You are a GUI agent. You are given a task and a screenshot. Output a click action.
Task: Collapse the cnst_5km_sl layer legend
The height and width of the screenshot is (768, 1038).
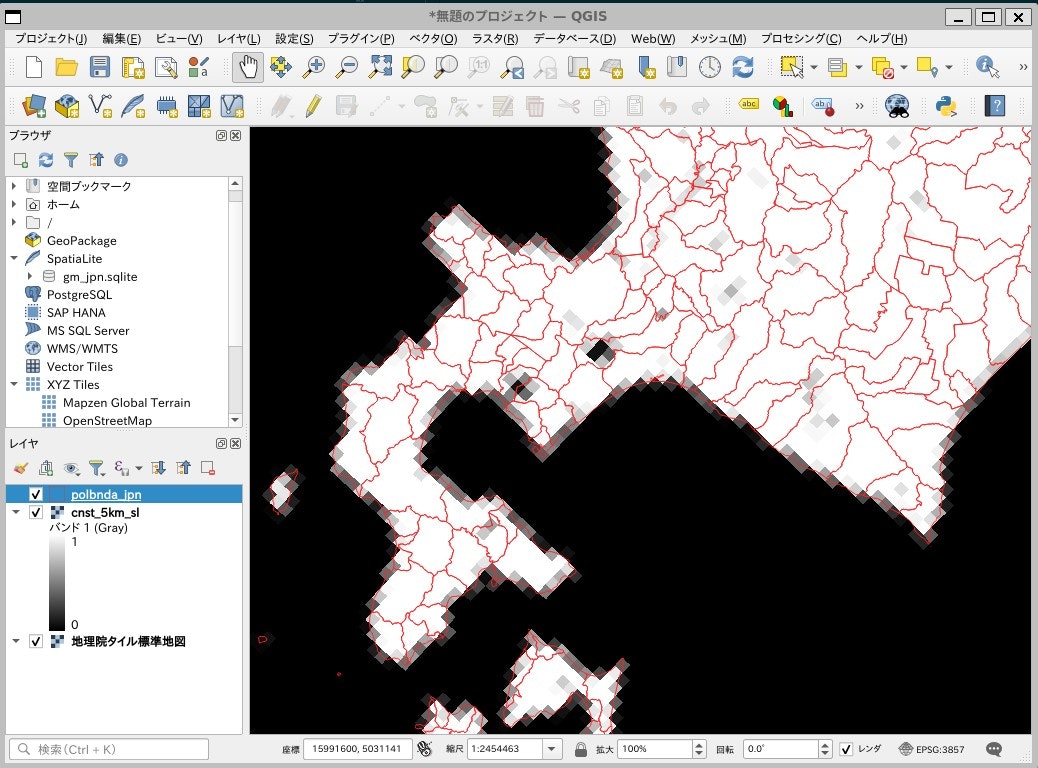(x=16, y=512)
